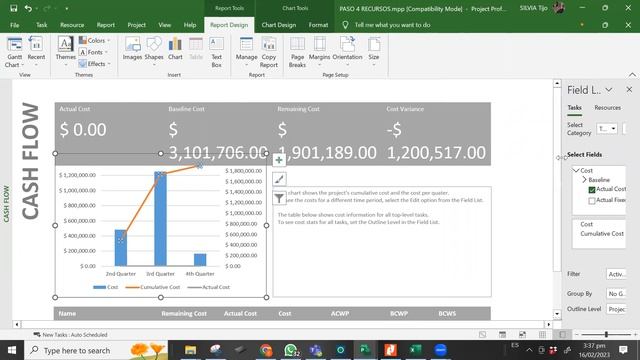Open the theme Effects dropdown
The width and height of the screenshot is (640, 360).
tap(95, 64)
